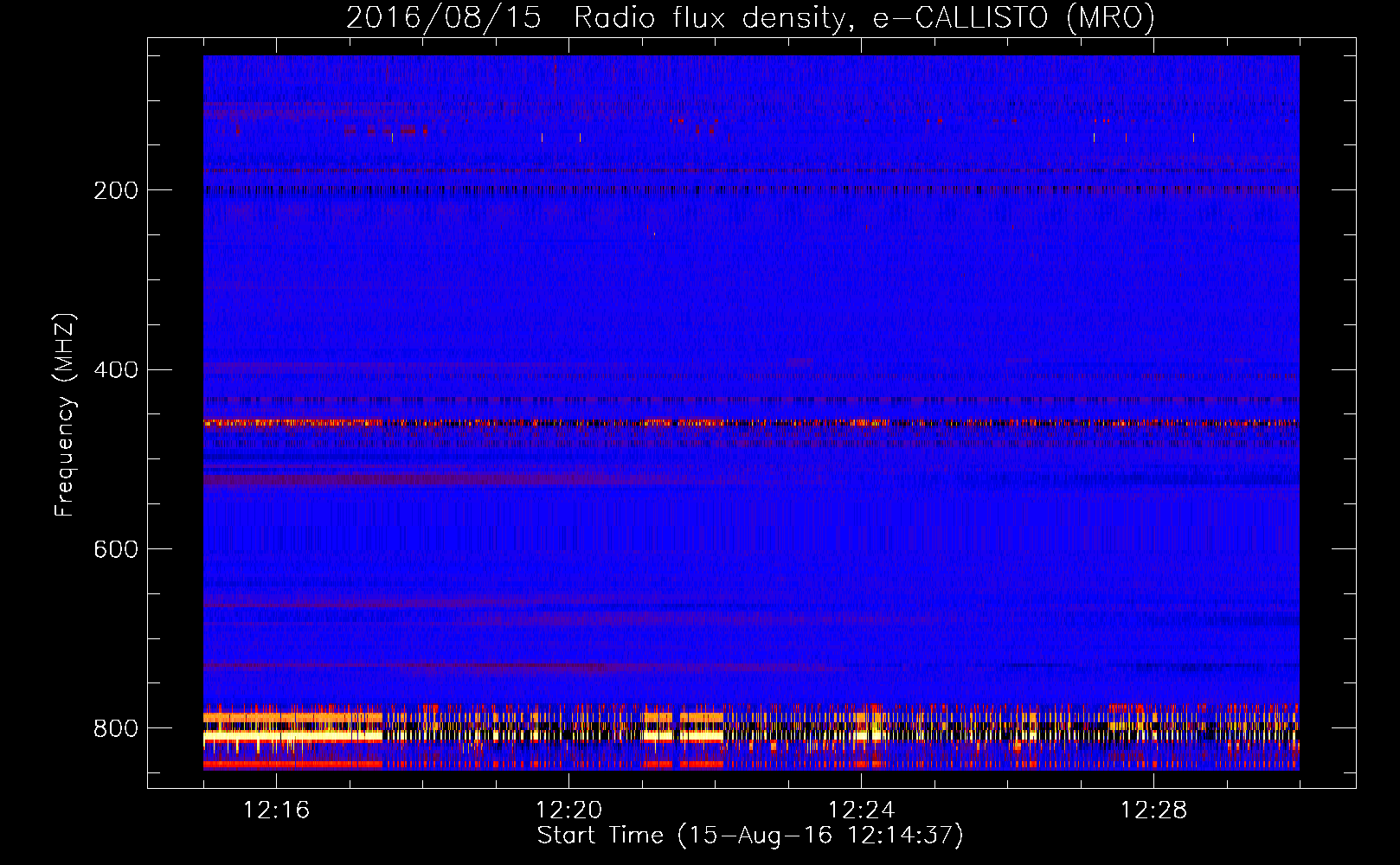The height and width of the screenshot is (865, 1400).
Task: Click the '200' frequency tick label
Action: click(116, 190)
